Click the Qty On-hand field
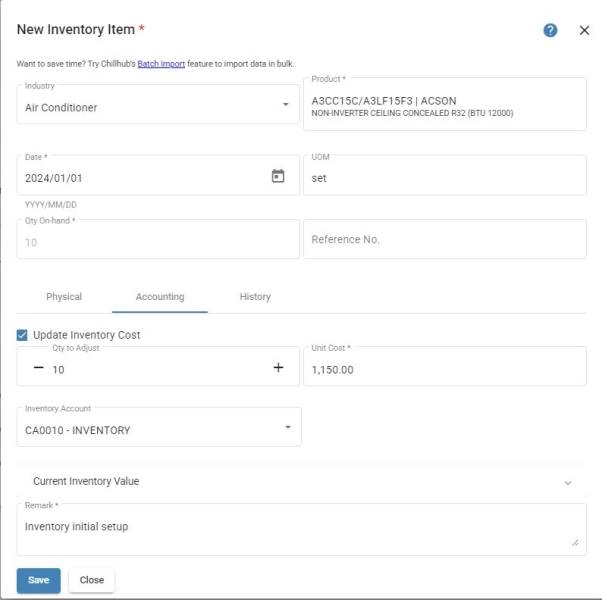602x600 pixels. tap(158, 239)
